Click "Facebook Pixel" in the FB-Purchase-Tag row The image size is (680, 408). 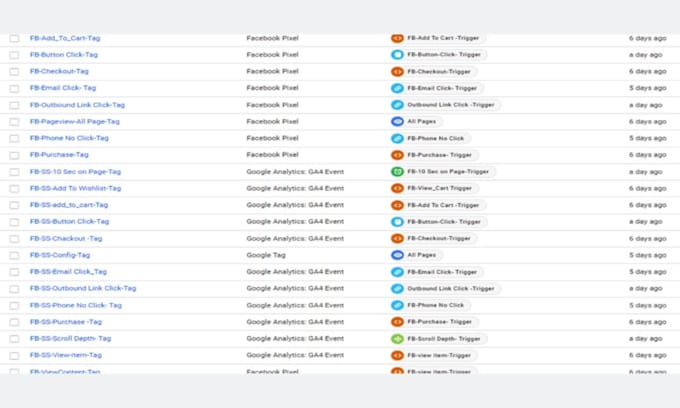coord(272,155)
